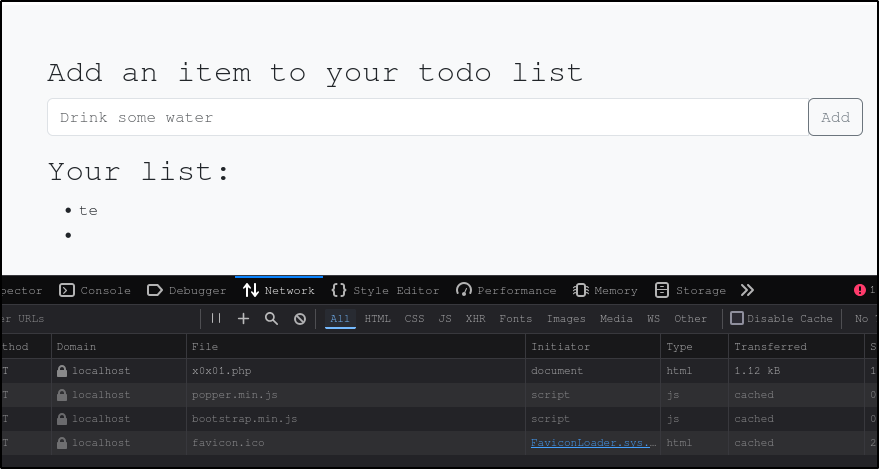Image resolution: width=879 pixels, height=469 pixels.
Task: Switch to the Style Editor tab
Action: tap(385, 290)
